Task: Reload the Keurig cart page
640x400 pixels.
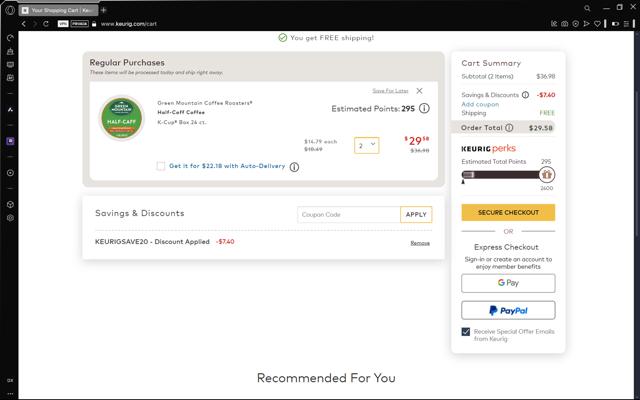Action: 46,24
